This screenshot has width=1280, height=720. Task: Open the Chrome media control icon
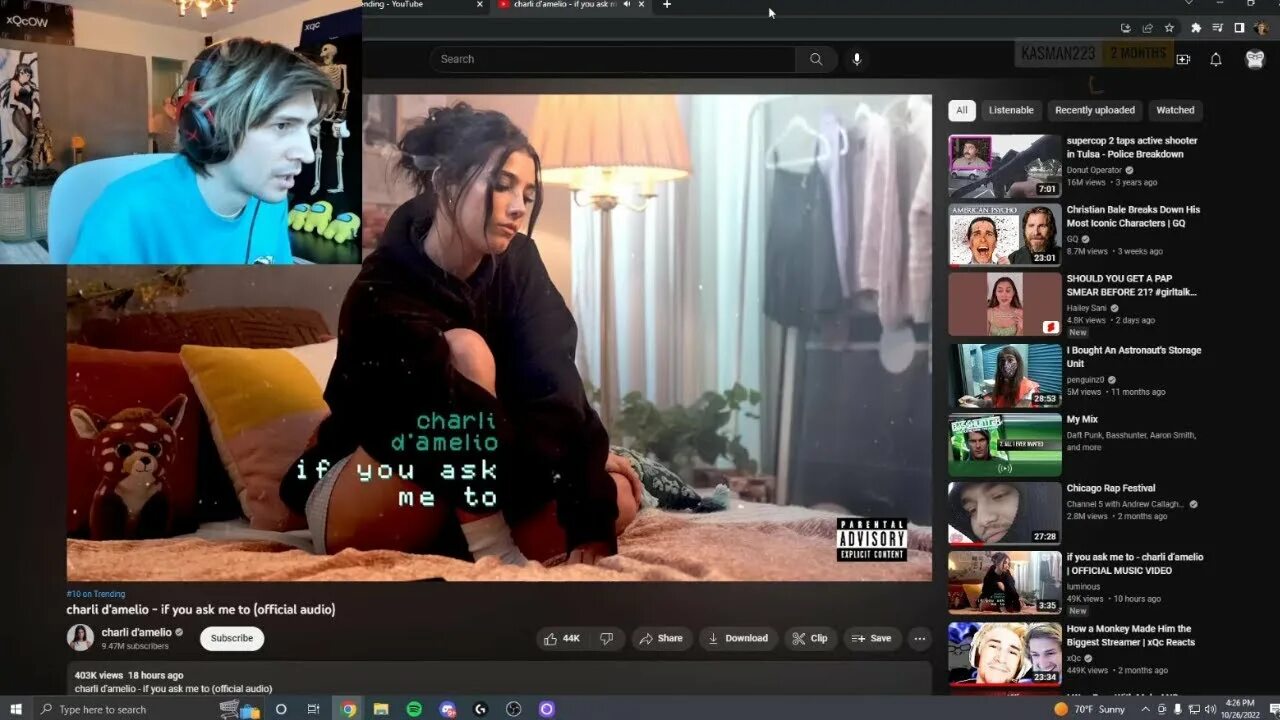click(1218, 28)
